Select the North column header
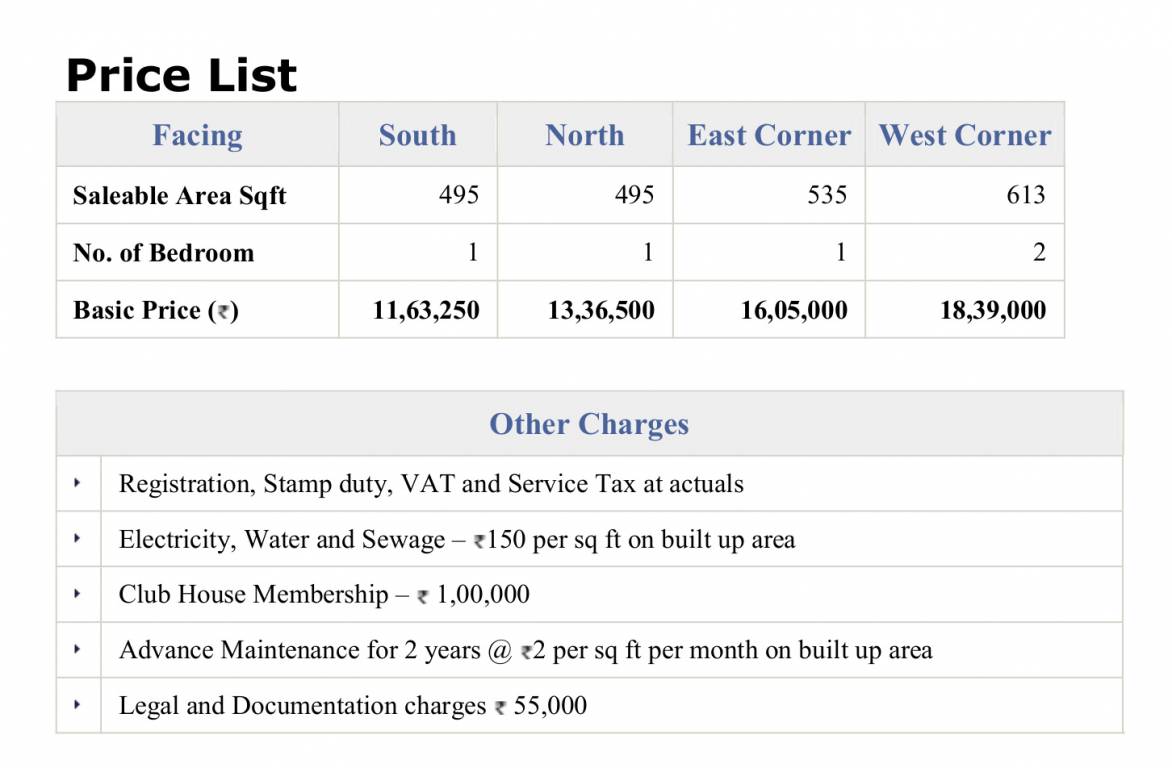Image resolution: width=1172 pixels, height=768 pixels. point(584,135)
